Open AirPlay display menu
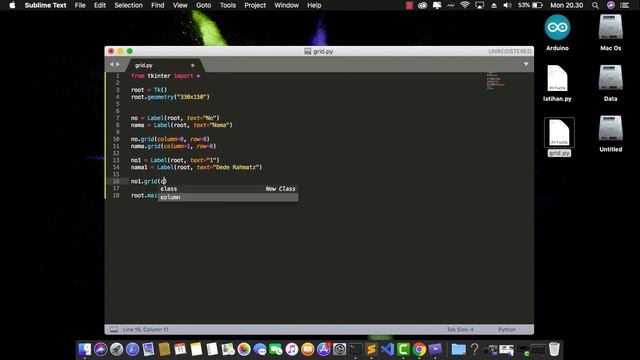 [x=480, y=5]
